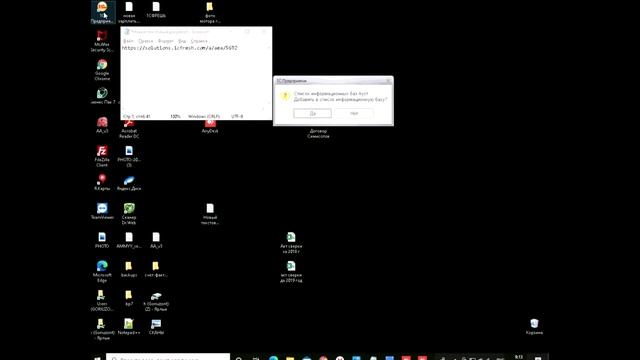This screenshot has width=640, height=360.
Task: Select the 1СФРЕШЬ document on desktop
Action: (156, 10)
